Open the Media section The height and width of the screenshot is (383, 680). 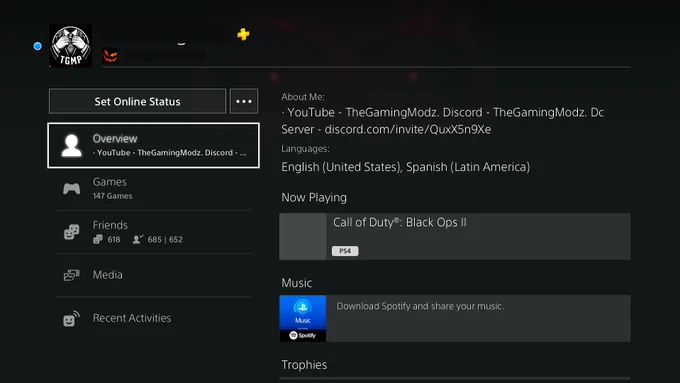(x=154, y=275)
